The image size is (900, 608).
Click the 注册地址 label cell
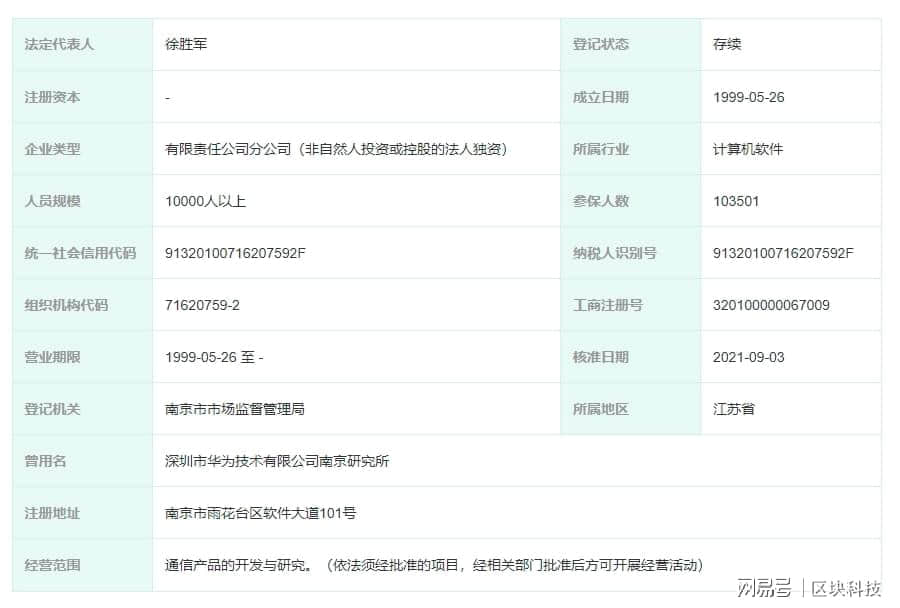[83, 513]
